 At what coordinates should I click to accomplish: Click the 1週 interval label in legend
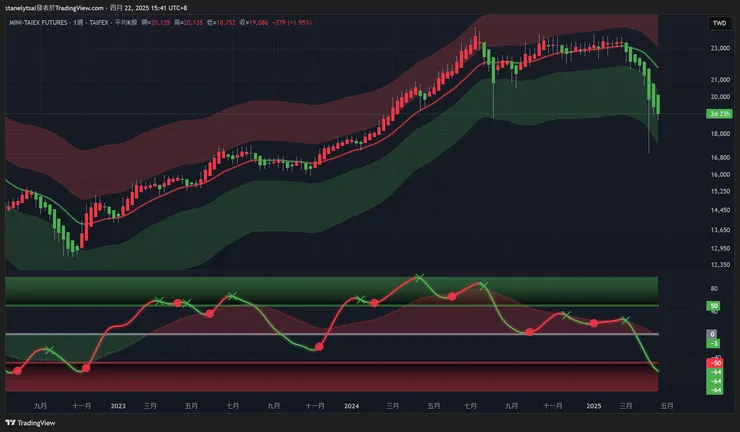click(x=78, y=22)
